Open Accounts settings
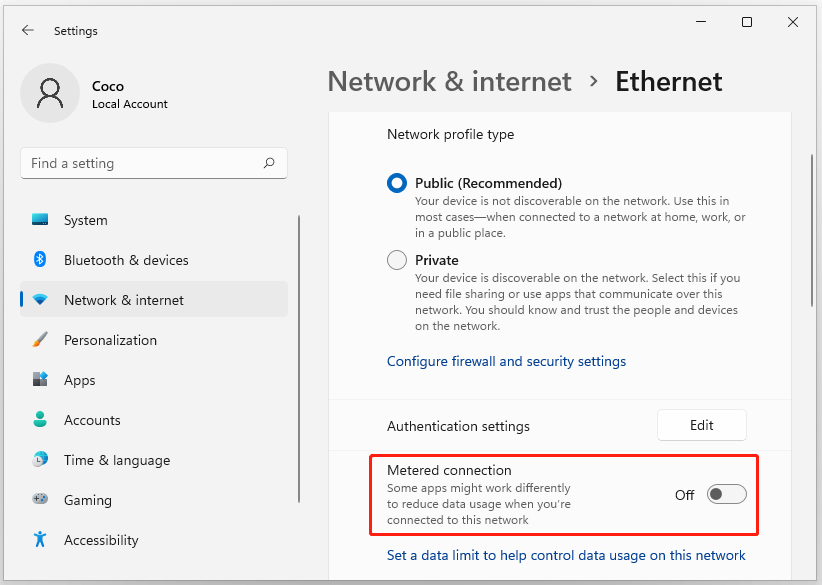This screenshot has height=585, width=822. (92, 419)
